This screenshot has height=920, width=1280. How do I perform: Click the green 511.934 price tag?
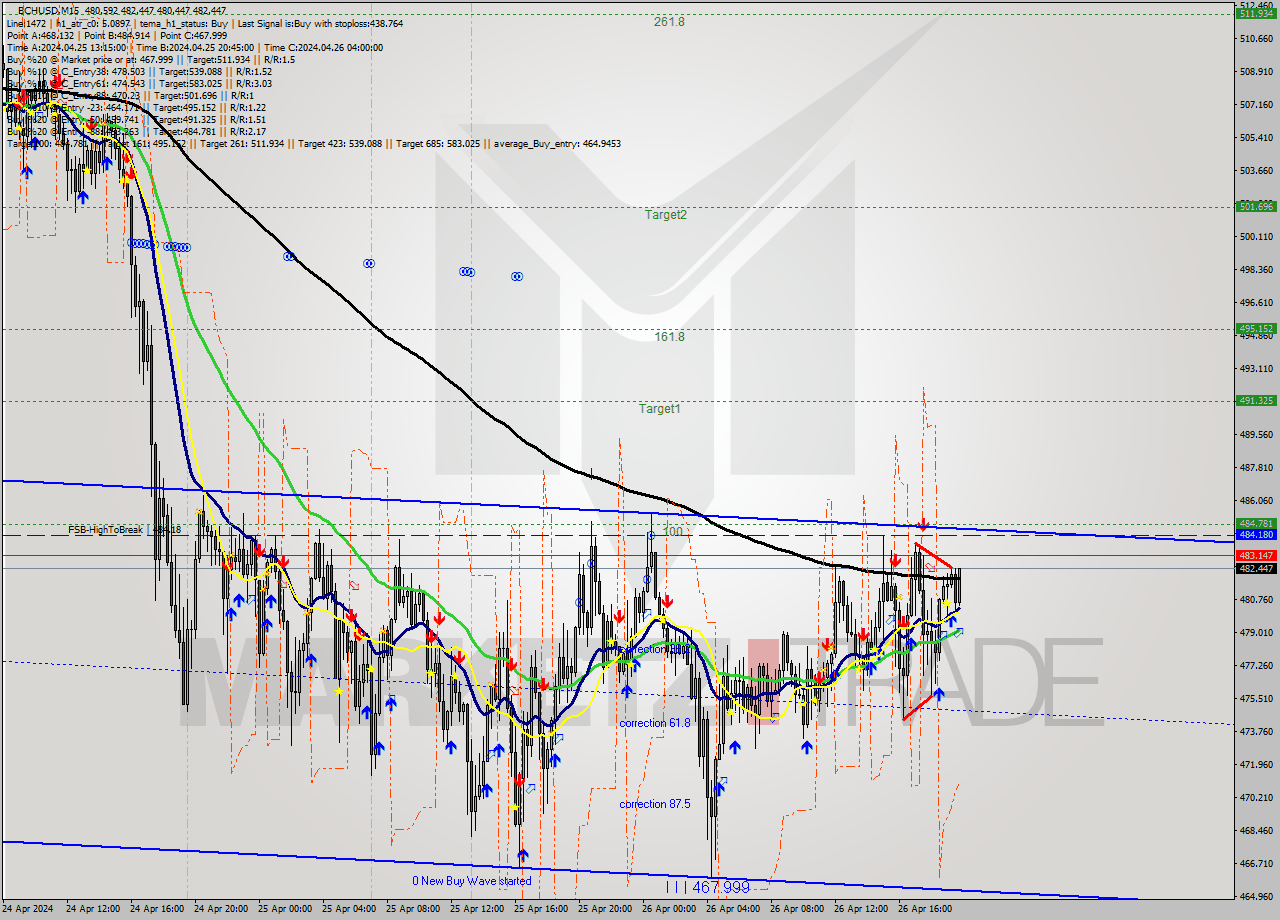pos(1256,13)
